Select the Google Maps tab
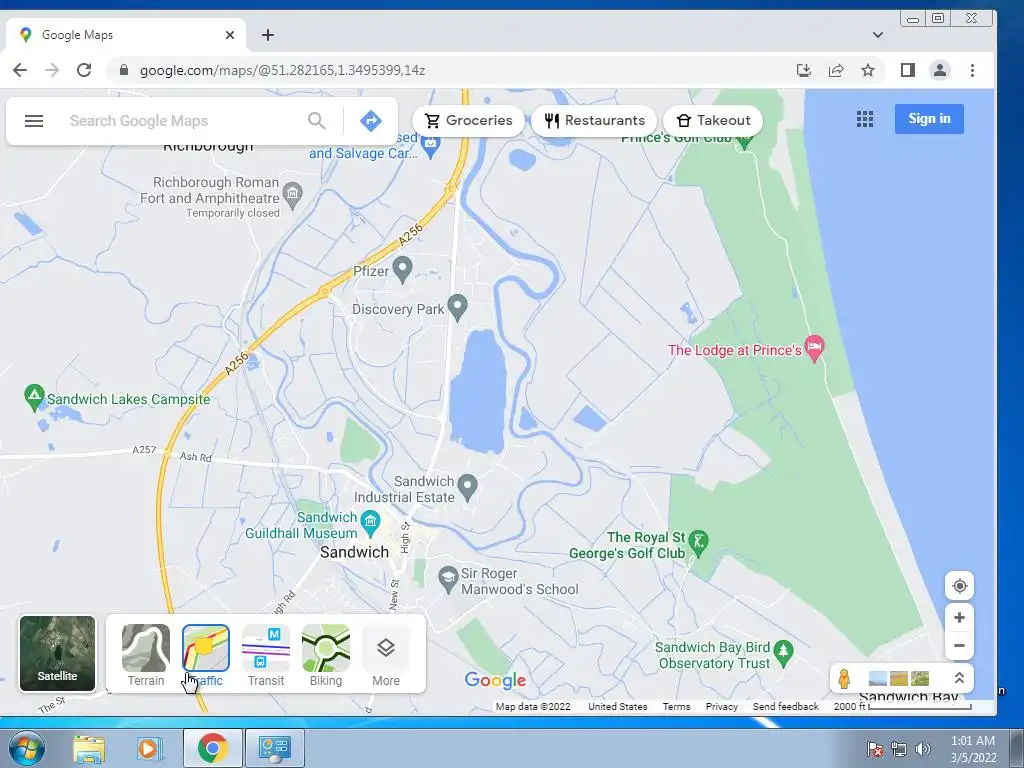The image size is (1024, 768). [x=124, y=35]
